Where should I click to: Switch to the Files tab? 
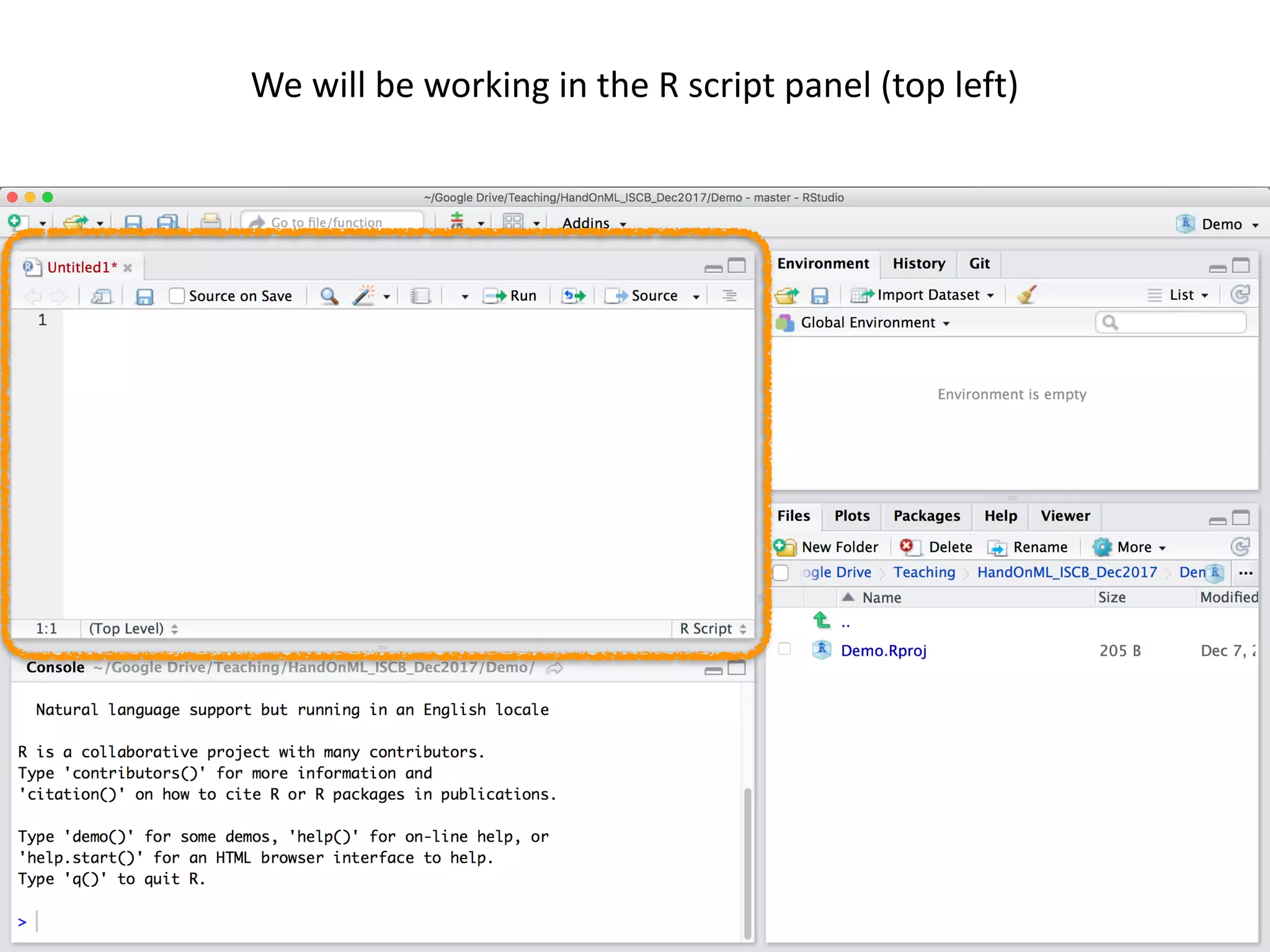tap(794, 516)
